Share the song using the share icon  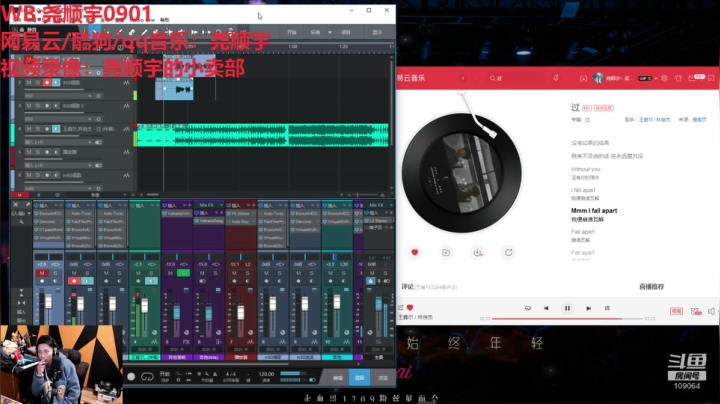click(x=509, y=252)
